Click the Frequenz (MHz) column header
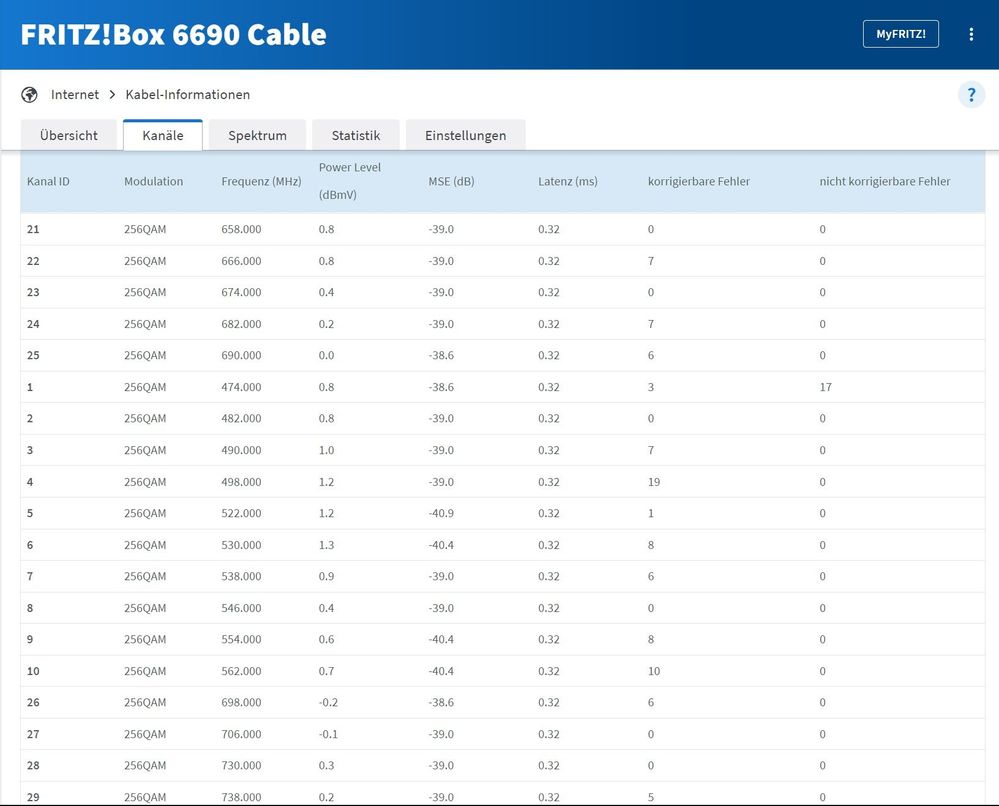Screen dimensions: 999x806 pos(261,181)
